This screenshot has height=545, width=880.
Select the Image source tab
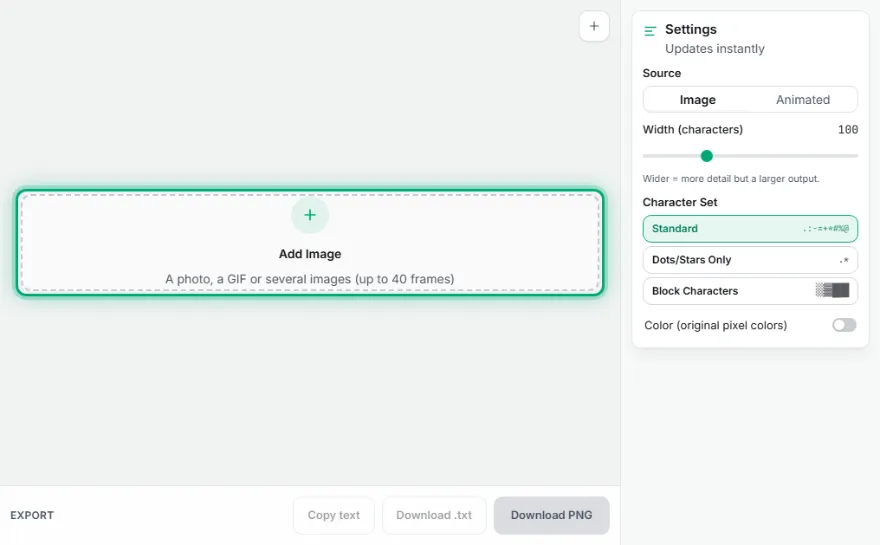tap(697, 100)
